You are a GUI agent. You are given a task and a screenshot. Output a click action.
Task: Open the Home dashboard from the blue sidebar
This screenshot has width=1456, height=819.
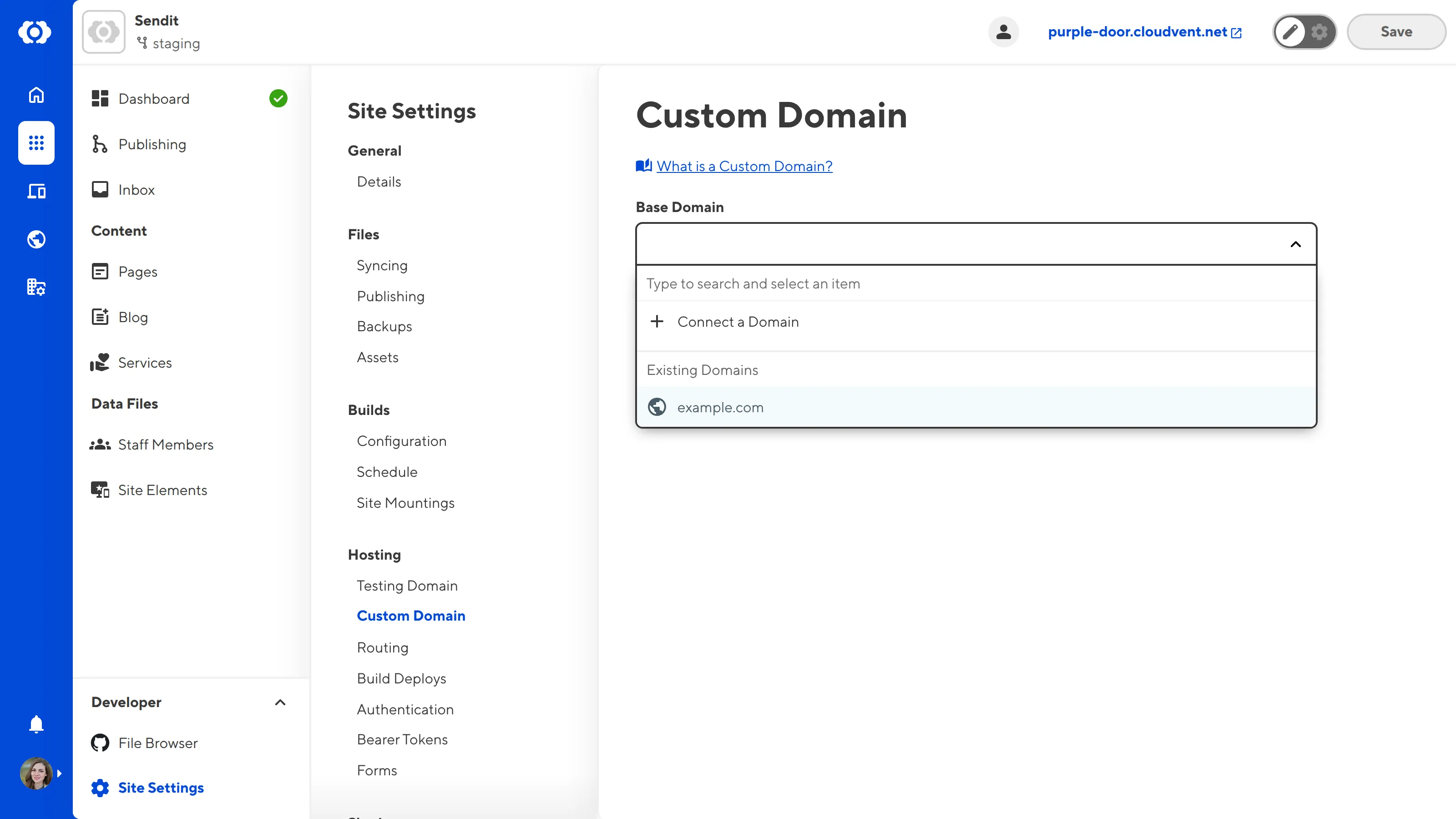click(x=36, y=95)
